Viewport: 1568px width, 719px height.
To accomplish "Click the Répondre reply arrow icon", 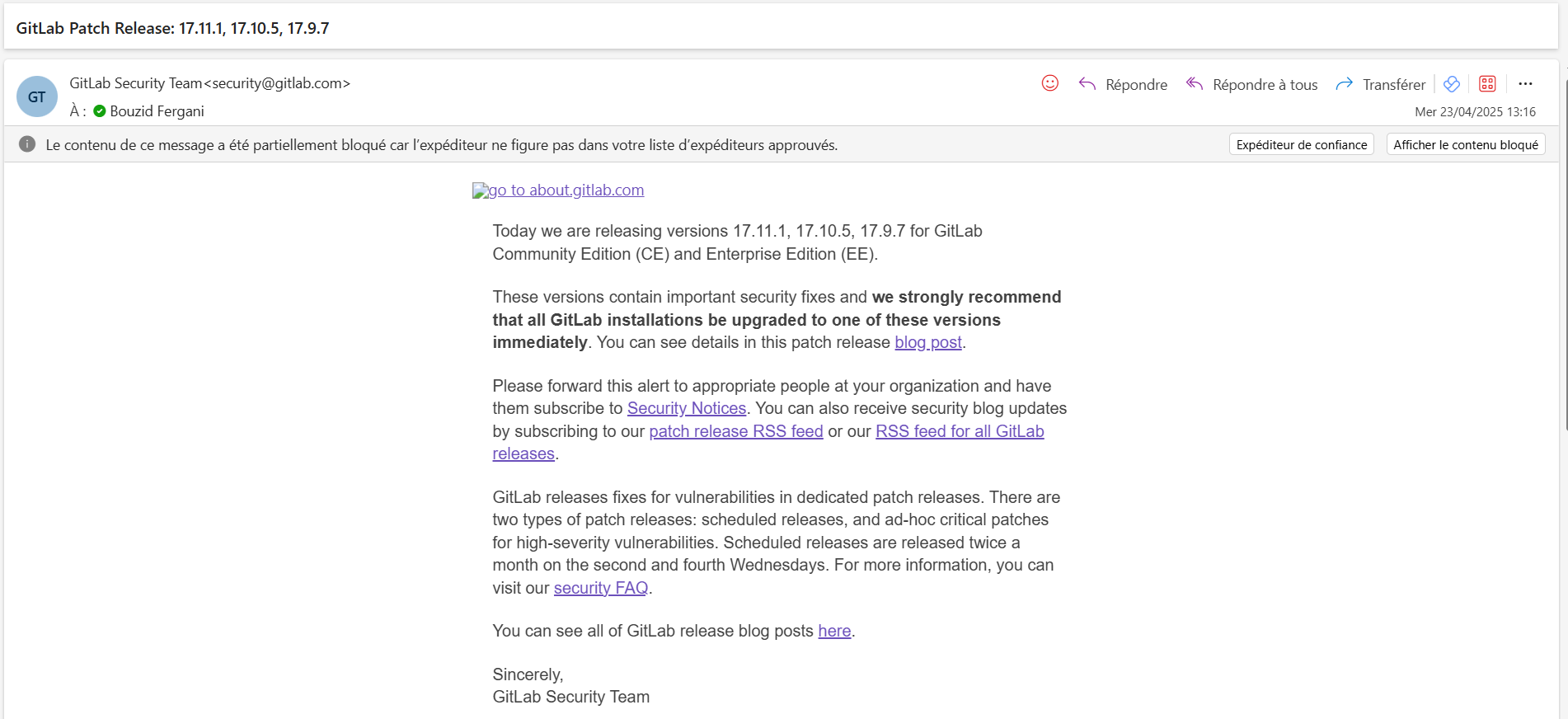I will [x=1087, y=84].
